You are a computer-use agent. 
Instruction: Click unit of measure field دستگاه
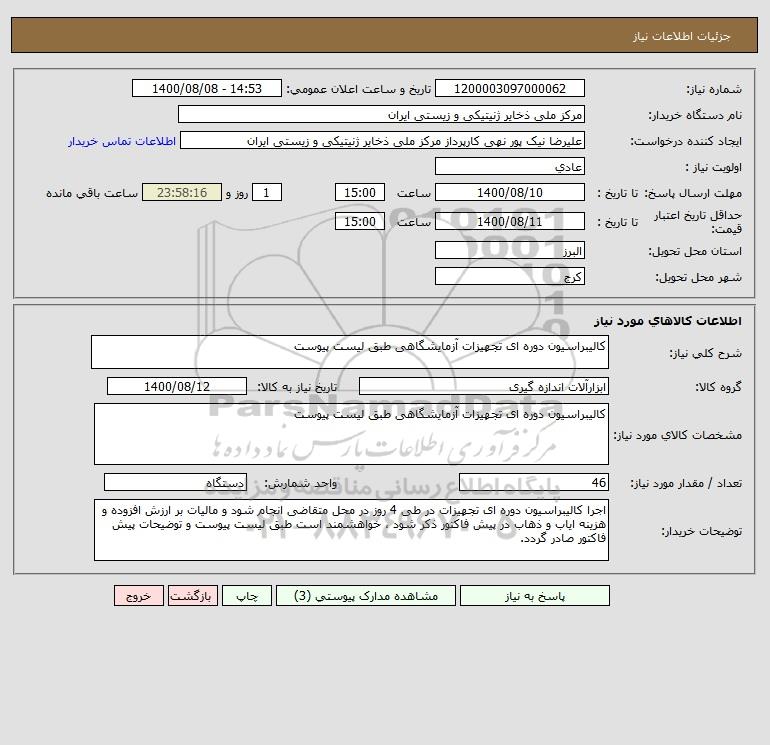coord(175,482)
